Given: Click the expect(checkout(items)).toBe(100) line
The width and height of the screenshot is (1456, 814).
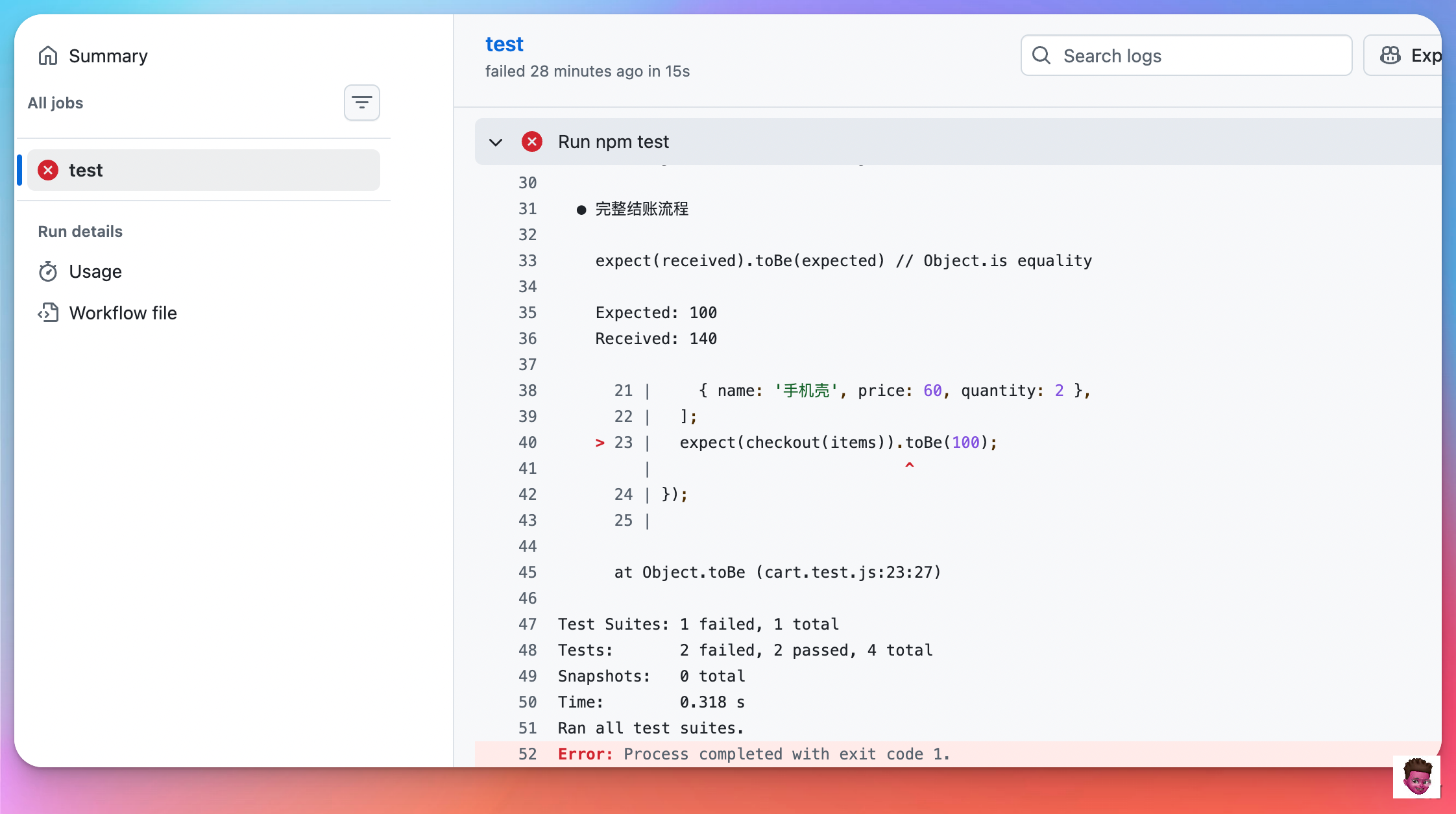Looking at the screenshot, I should pos(838,443).
